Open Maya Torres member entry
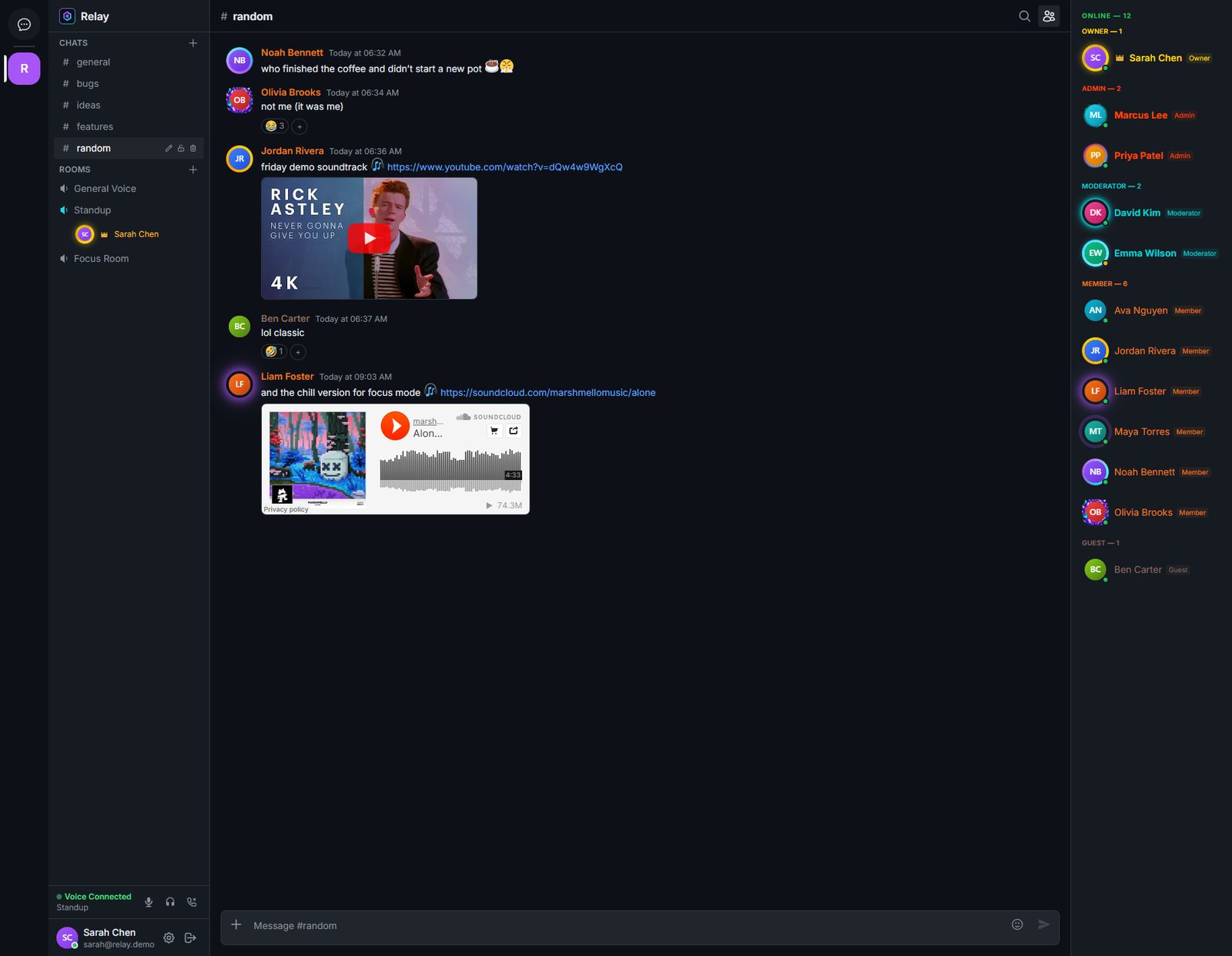Viewport: 1232px width, 956px height. (1151, 431)
